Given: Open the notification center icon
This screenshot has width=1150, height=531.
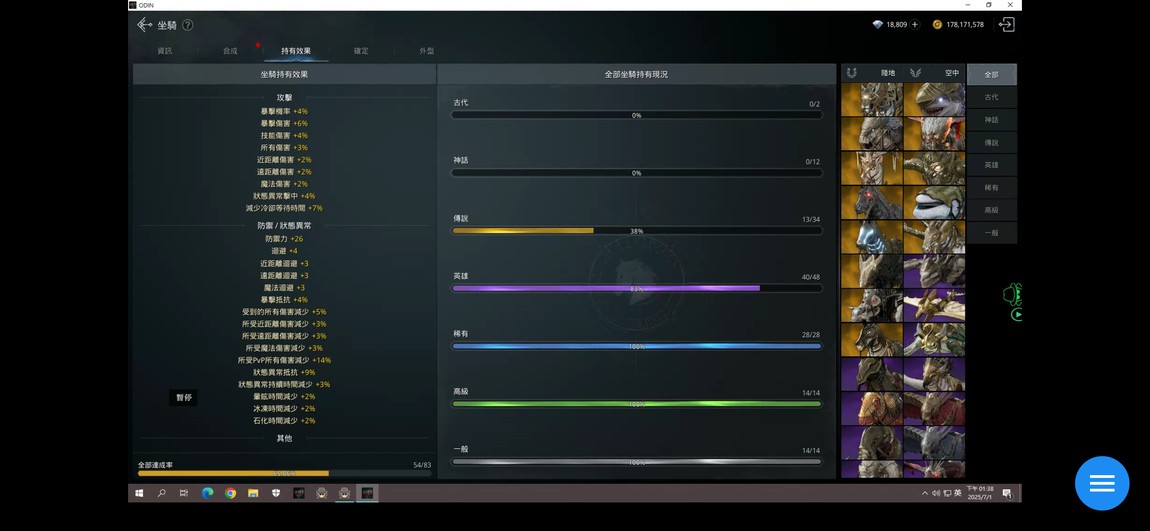Looking at the screenshot, I should coord(1007,493).
